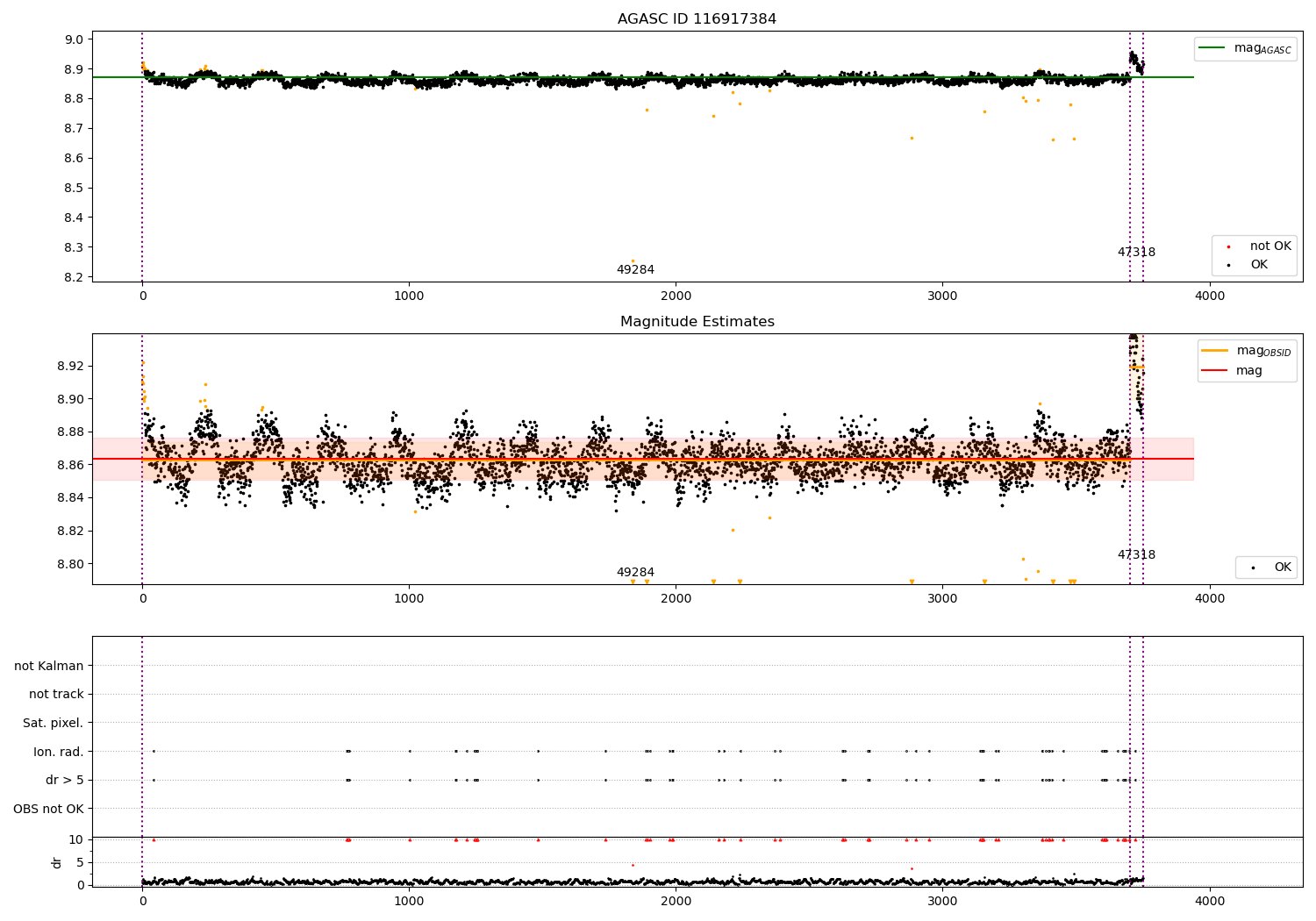Click the "47318" annotation in the top plot

tap(1136, 252)
